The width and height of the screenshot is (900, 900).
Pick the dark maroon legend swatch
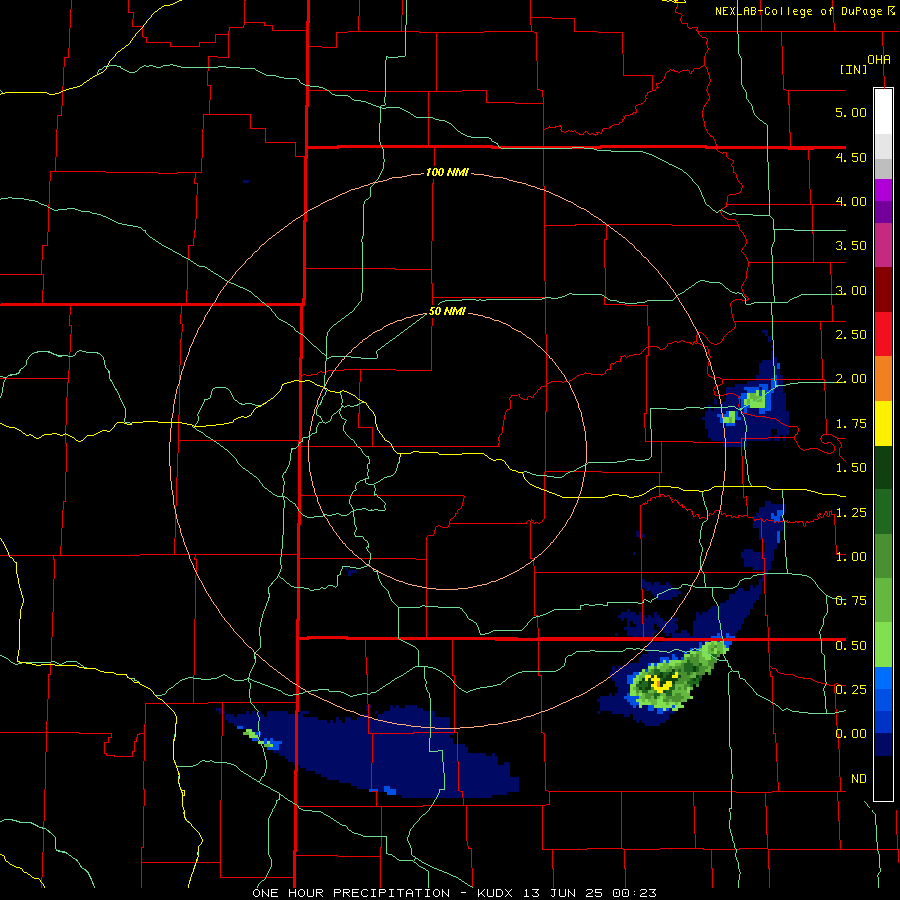(883, 290)
